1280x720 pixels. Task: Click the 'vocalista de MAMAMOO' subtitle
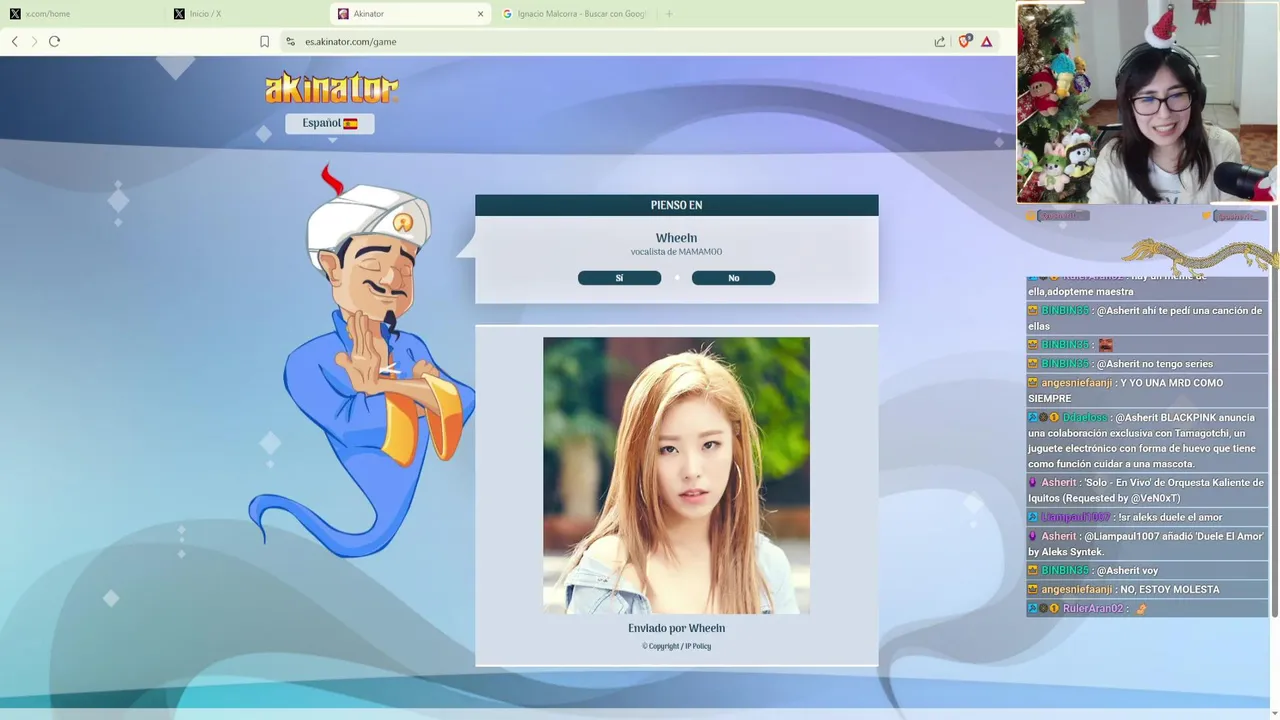tap(676, 252)
